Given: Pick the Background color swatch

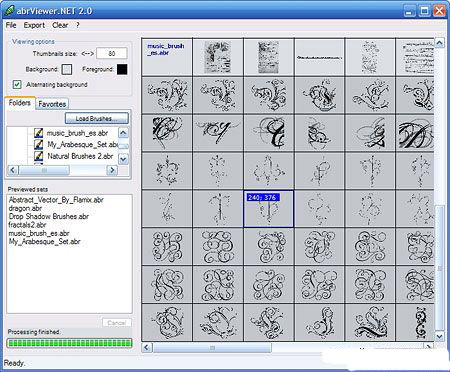Looking at the screenshot, I should pos(67,69).
